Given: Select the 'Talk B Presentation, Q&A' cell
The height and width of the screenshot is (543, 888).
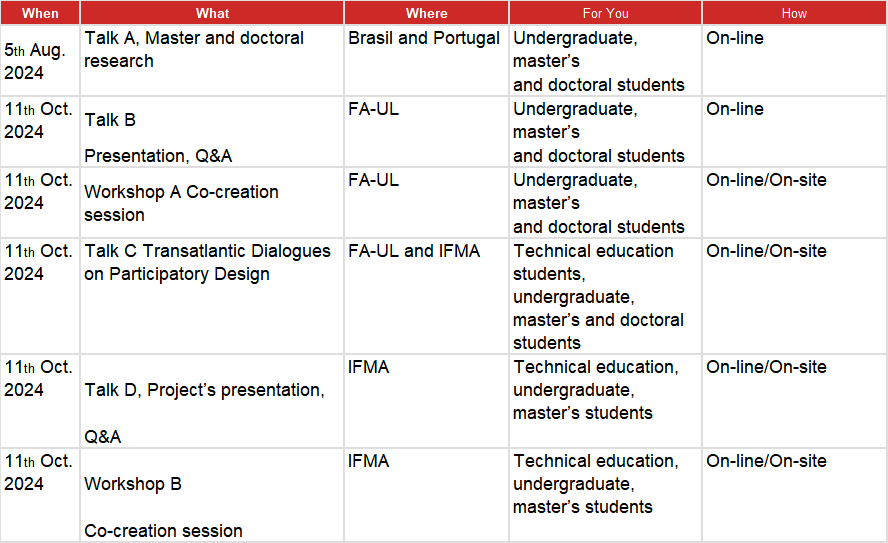Looking at the screenshot, I should coord(212,131).
